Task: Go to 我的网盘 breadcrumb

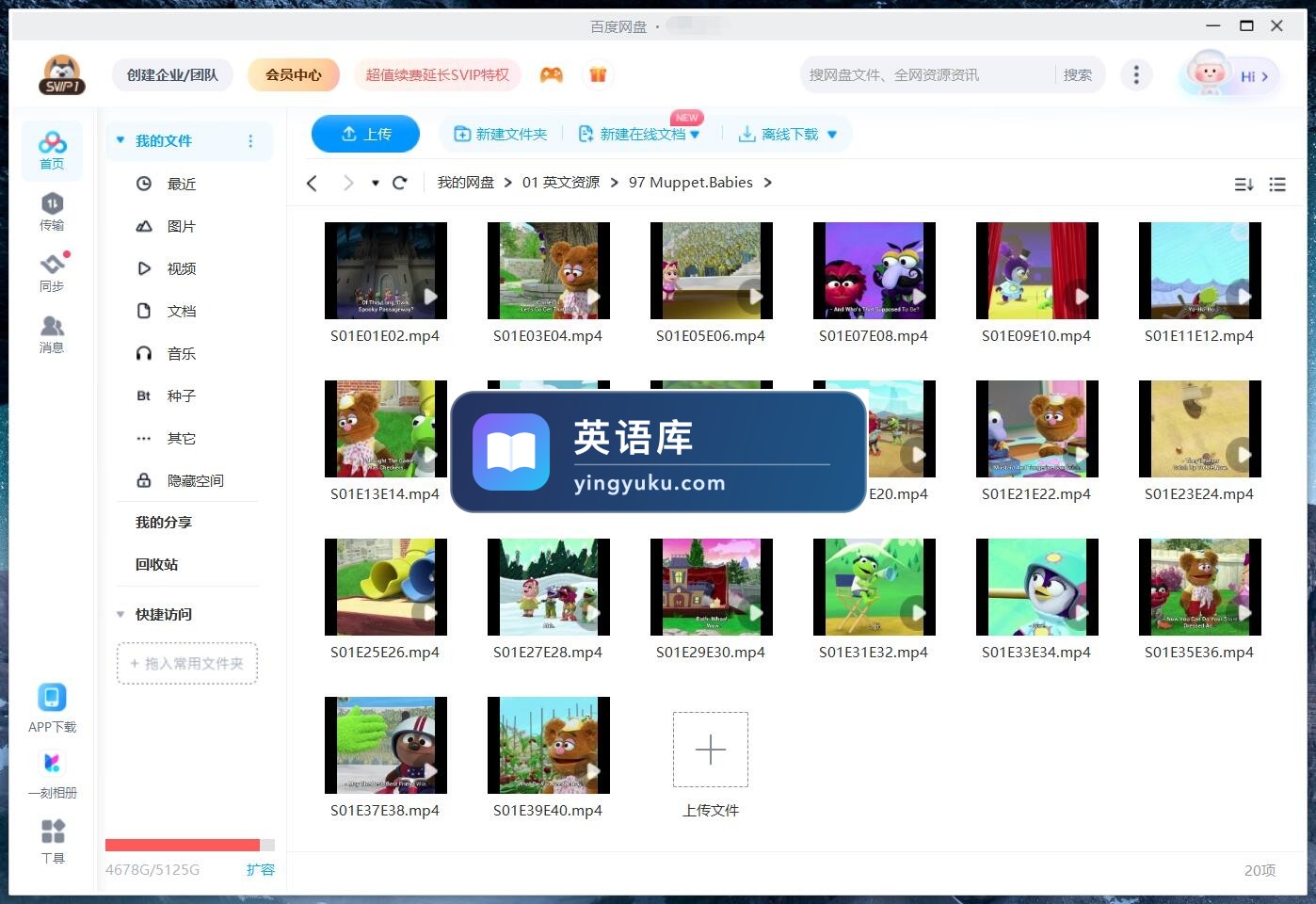Action: 466,183
